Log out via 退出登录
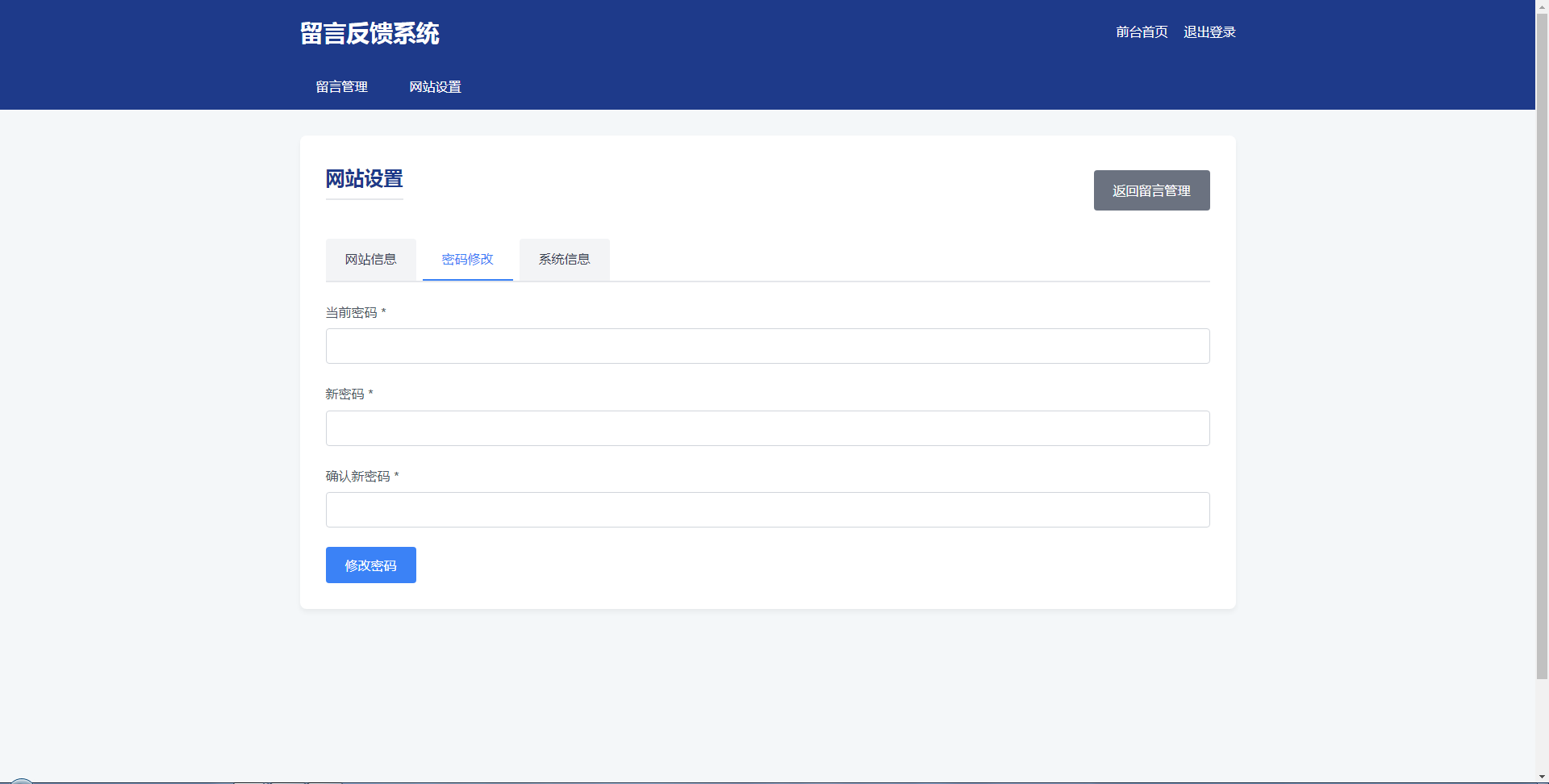Screen dimensions: 1549x784 coord(1209,32)
